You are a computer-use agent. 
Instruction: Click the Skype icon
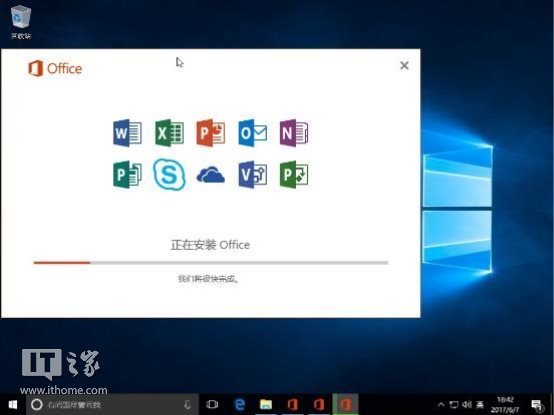(169, 174)
